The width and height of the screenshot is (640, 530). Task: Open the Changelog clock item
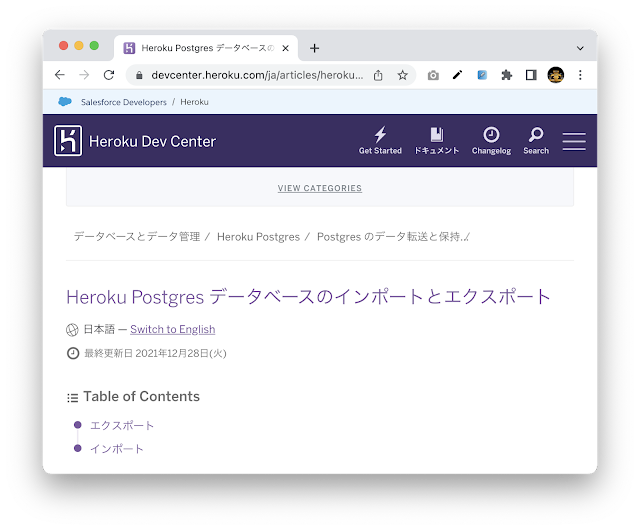(x=491, y=141)
